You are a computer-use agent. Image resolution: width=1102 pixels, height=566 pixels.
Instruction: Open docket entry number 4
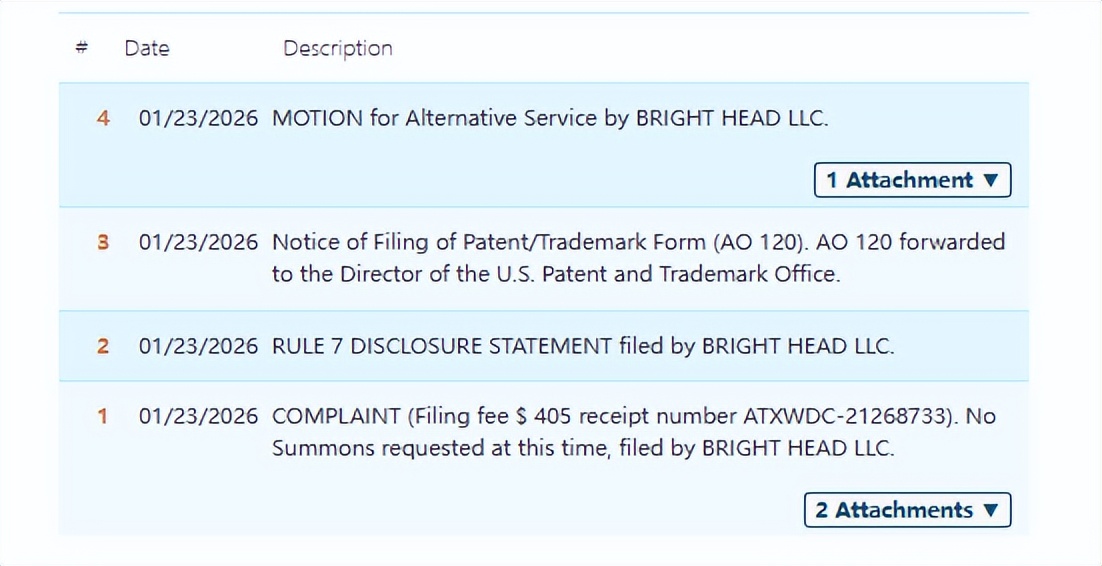pyautogui.click(x=103, y=118)
